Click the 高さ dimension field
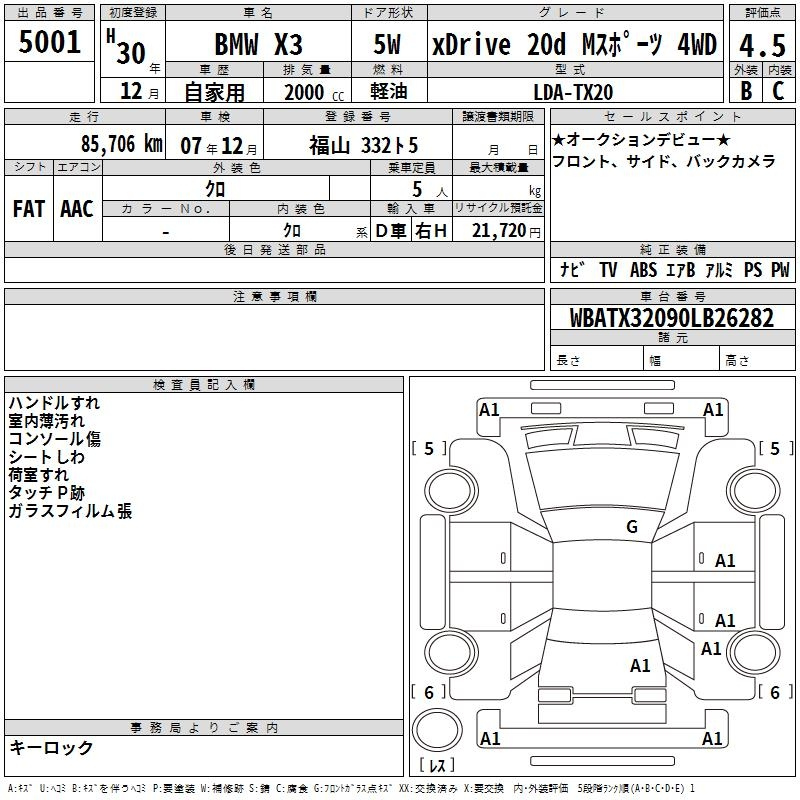The width and height of the screenshot is (800, 800). pyautogui.click(x=757, y=360)
